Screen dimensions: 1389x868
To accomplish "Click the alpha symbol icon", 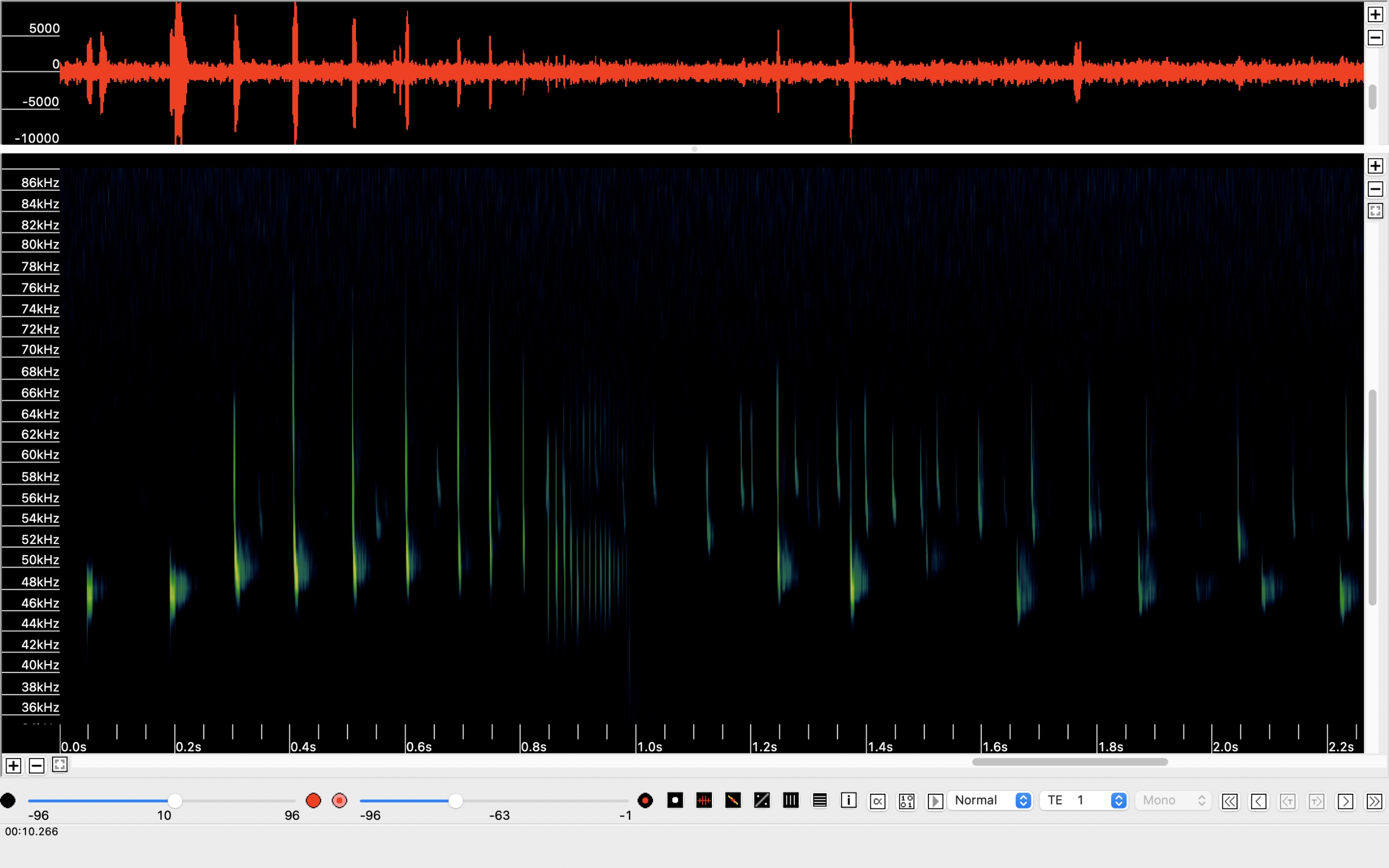I will tap(877, 801).
